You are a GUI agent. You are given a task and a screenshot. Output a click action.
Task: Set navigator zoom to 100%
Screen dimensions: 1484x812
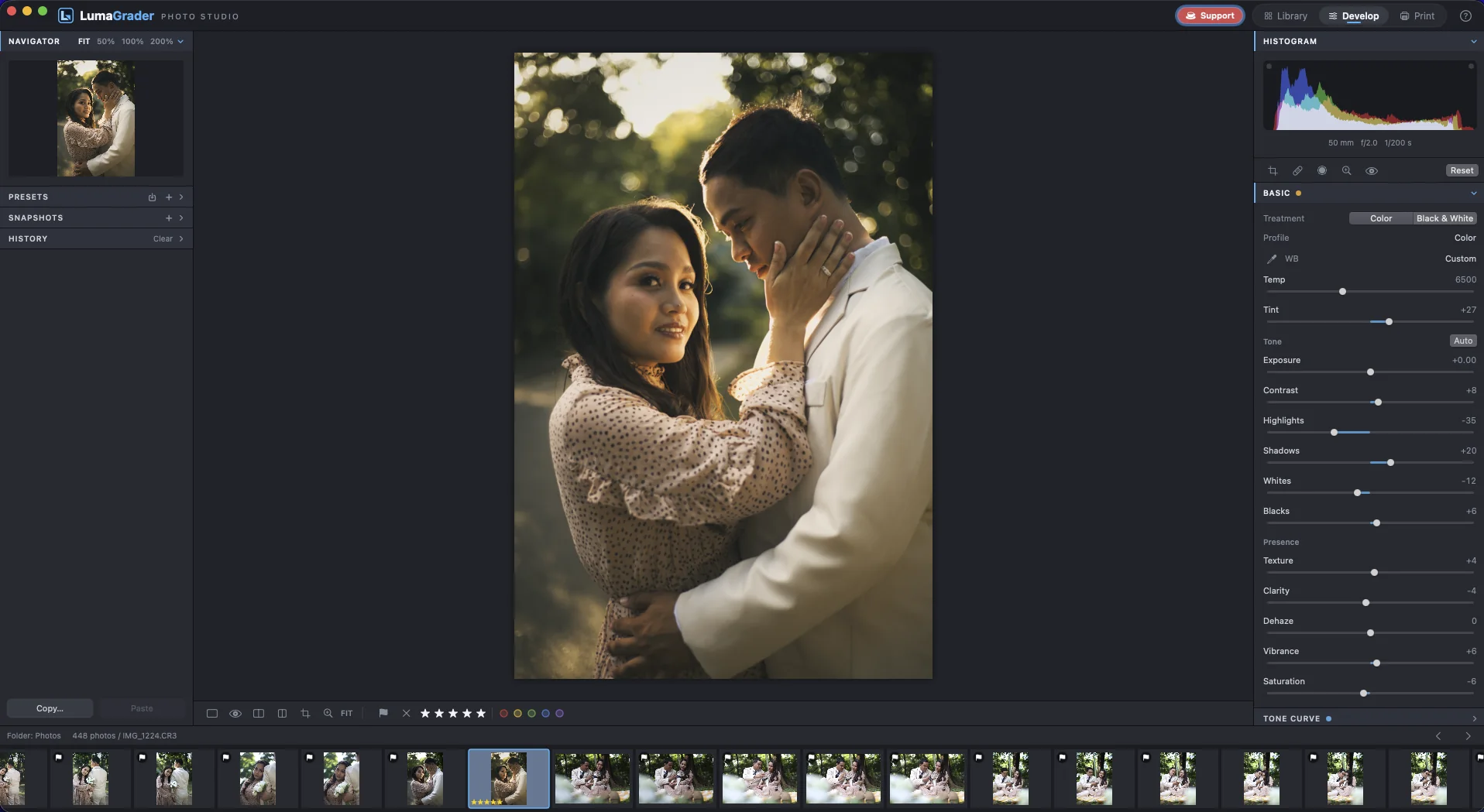(x=132, y=41)
